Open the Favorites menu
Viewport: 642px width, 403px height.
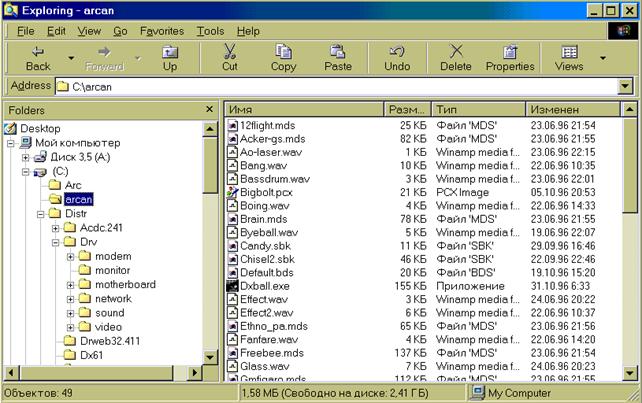(x=161, y=31)
